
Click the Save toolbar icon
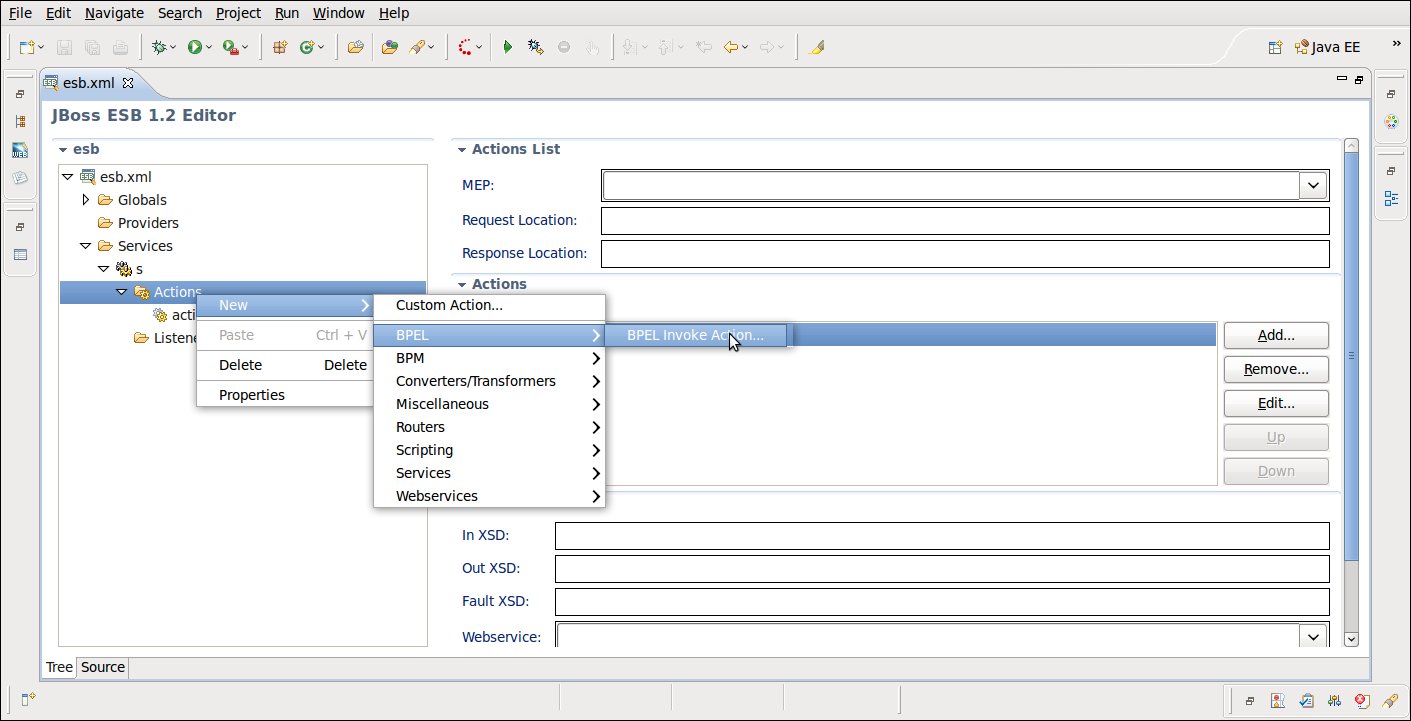(x=64, y=47)
